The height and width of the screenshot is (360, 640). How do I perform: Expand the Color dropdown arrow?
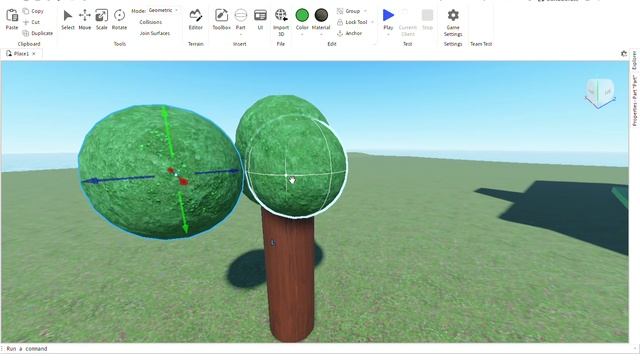[x=302, y=34]
